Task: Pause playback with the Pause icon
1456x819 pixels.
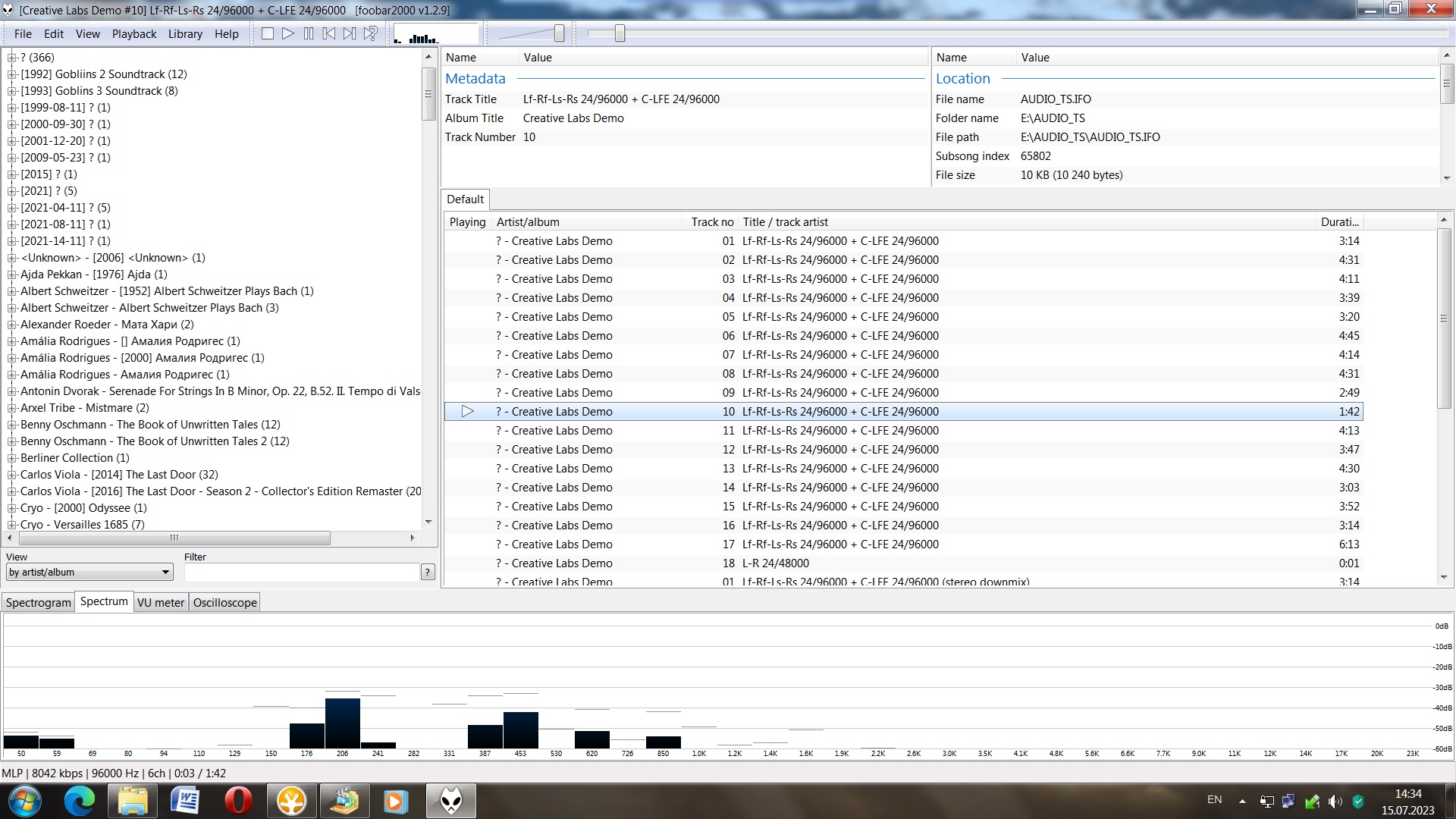Action: (309, 33)
